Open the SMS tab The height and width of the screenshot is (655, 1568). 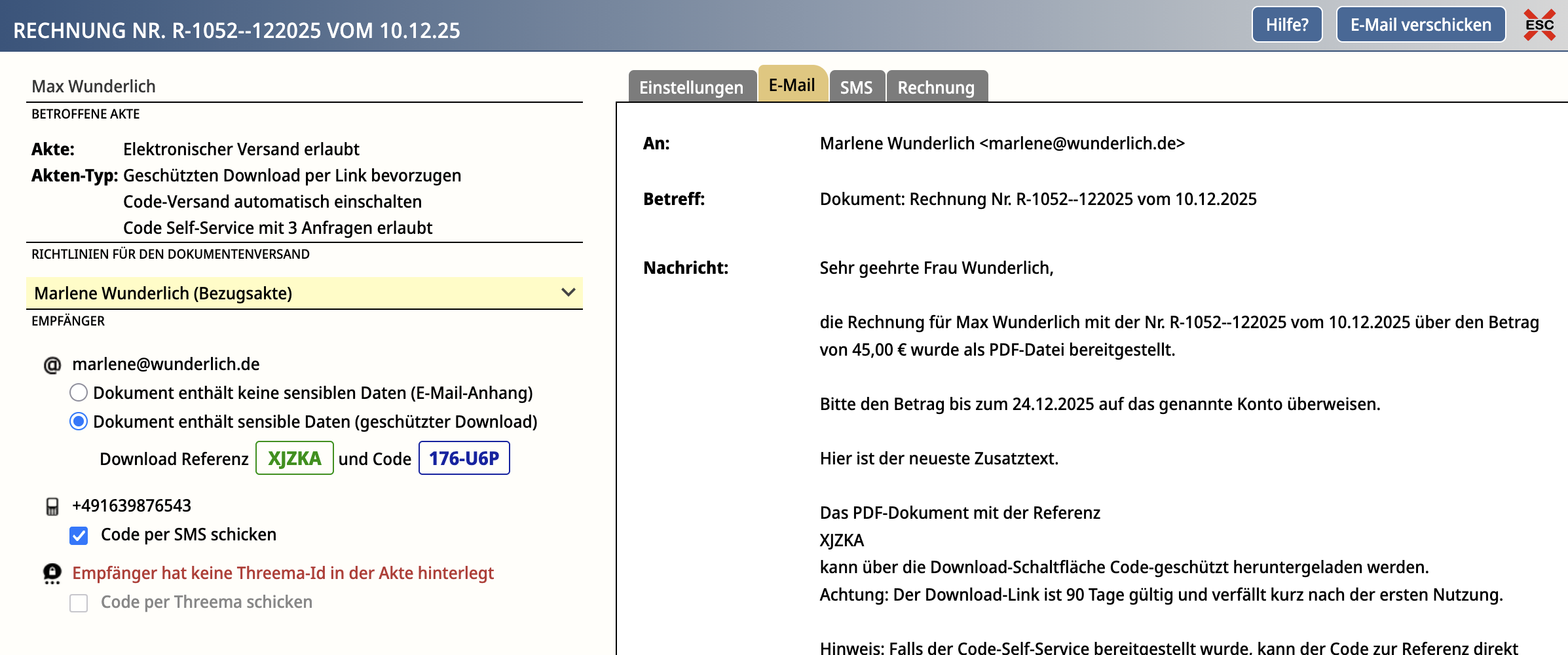tap(856, 87)
